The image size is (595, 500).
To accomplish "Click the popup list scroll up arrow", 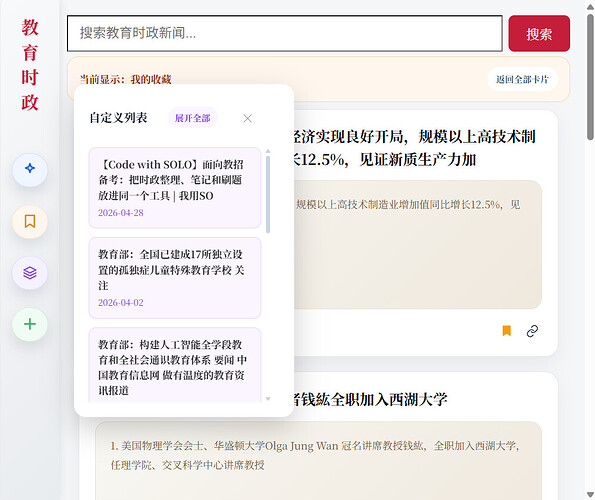I will pyautogui.click(x=268, y=151).
